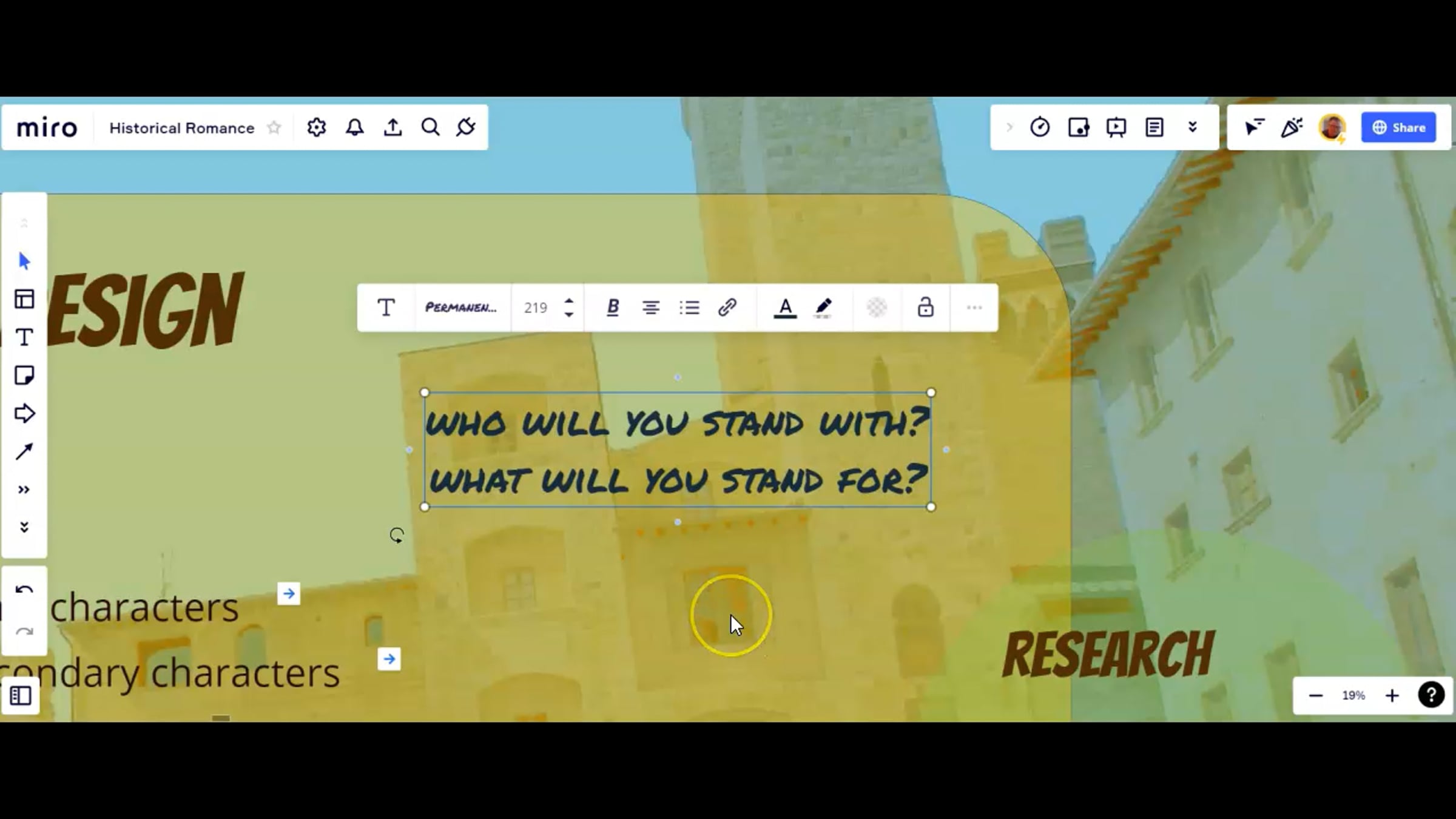This screenshot has width=1456, height=819.
Task: Start presentation mode
Action: click(1116, 127)
